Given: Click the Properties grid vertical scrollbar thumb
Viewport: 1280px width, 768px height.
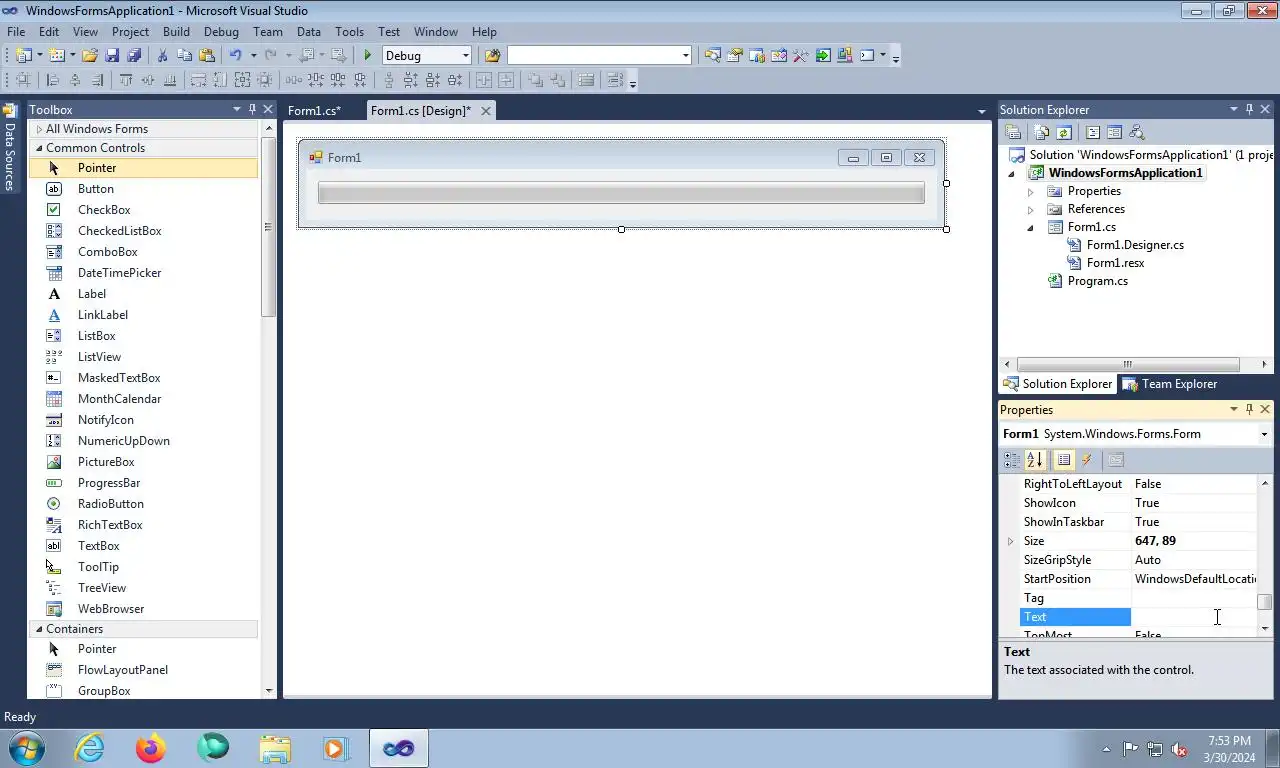Looking at the screenshot, I should 1265,601.
